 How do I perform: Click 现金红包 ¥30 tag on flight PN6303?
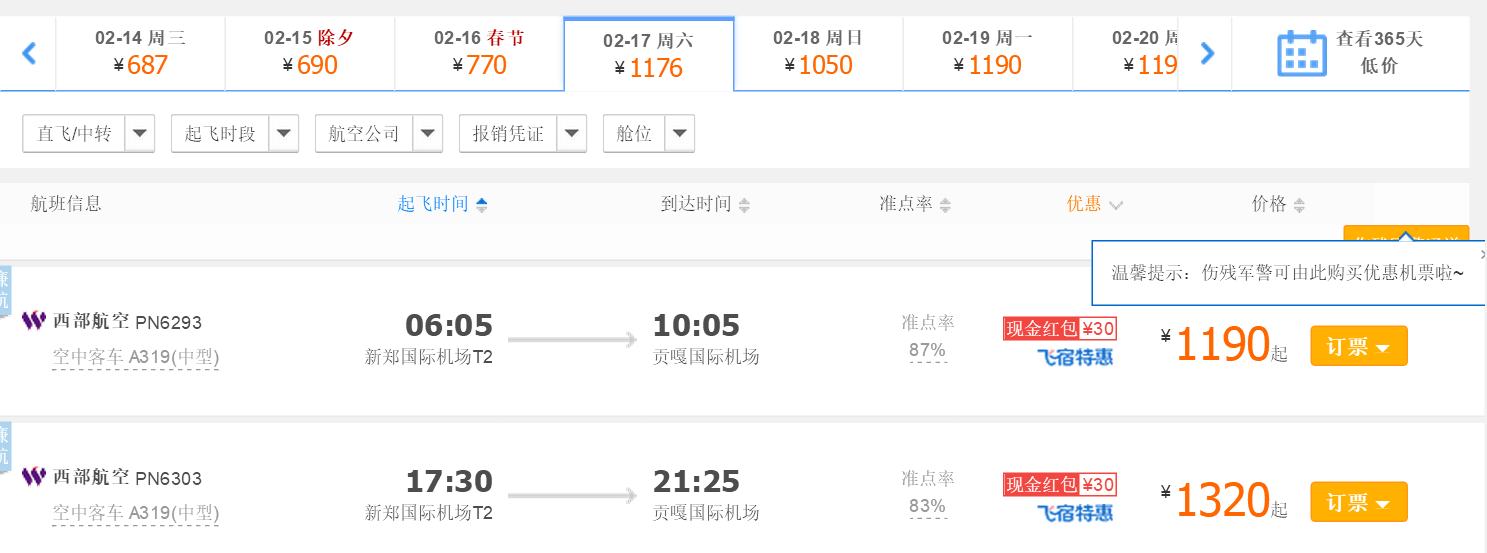pos(1060,485)
